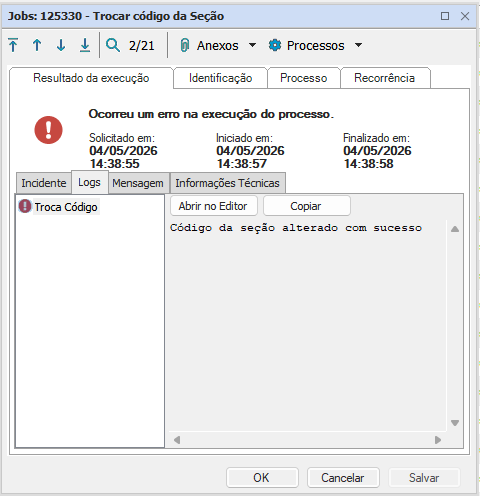This screenshot has width=480, height=496.
Task: Click the OK button
Action: coord(261,478)
